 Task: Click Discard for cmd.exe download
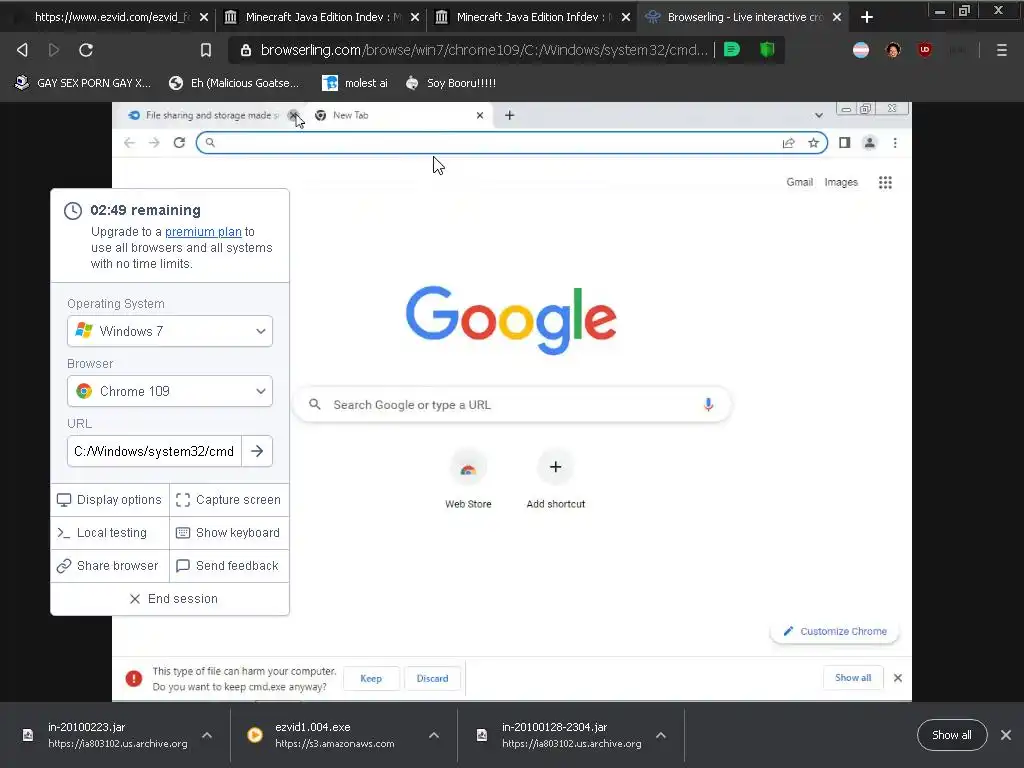pos(432,679)
